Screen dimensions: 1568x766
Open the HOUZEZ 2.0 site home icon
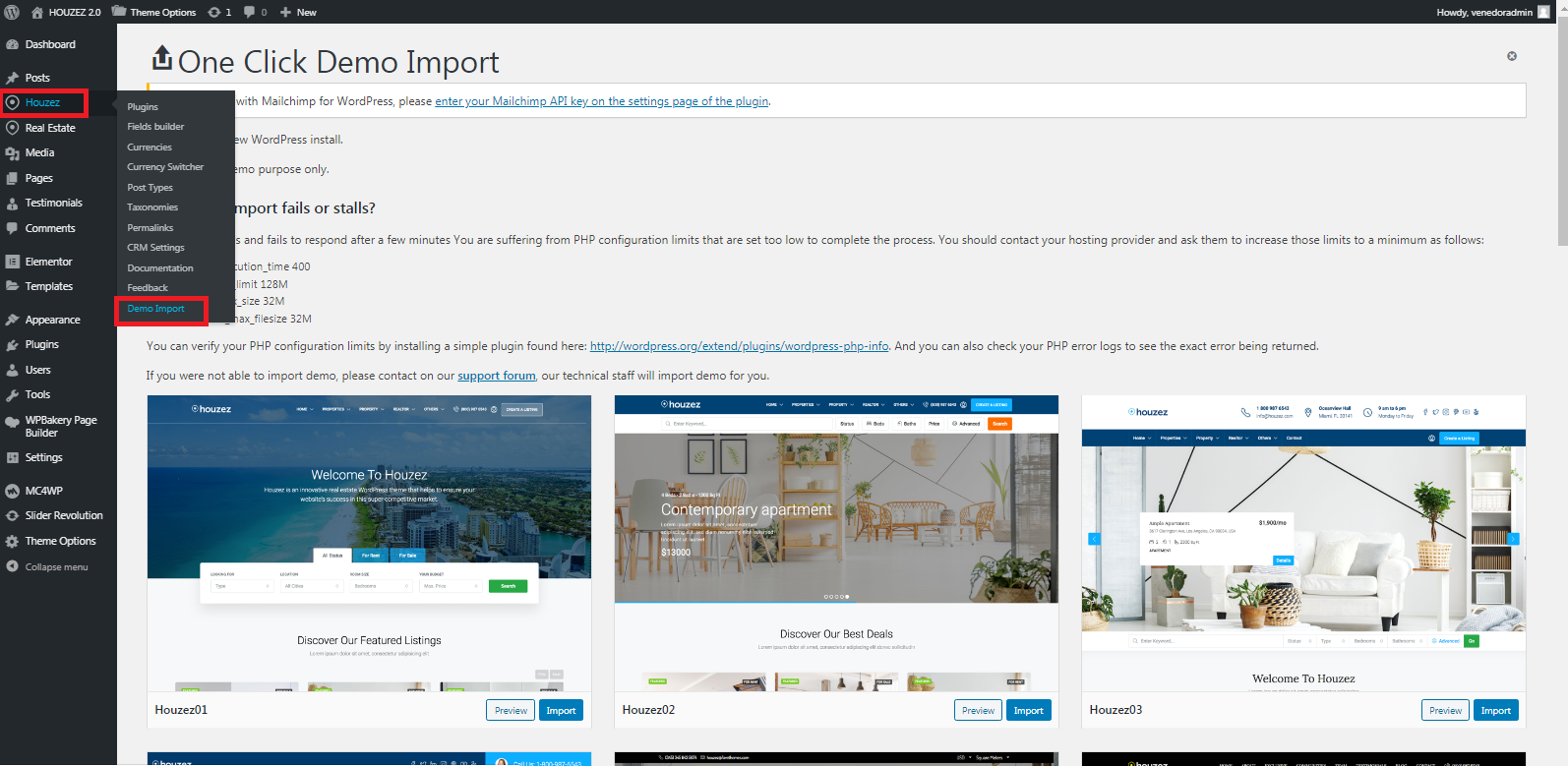point(37,12)
